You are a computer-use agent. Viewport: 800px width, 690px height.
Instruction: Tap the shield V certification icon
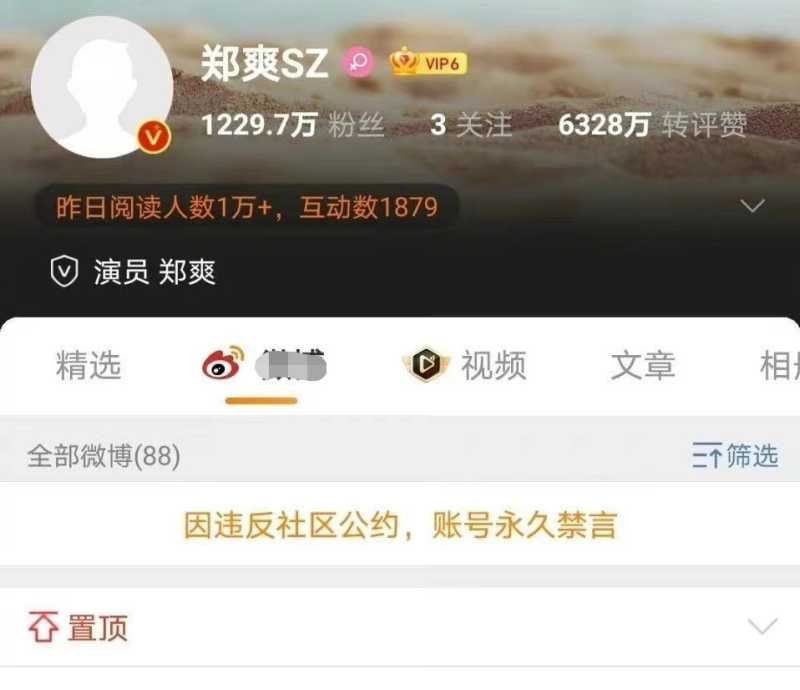64,271
